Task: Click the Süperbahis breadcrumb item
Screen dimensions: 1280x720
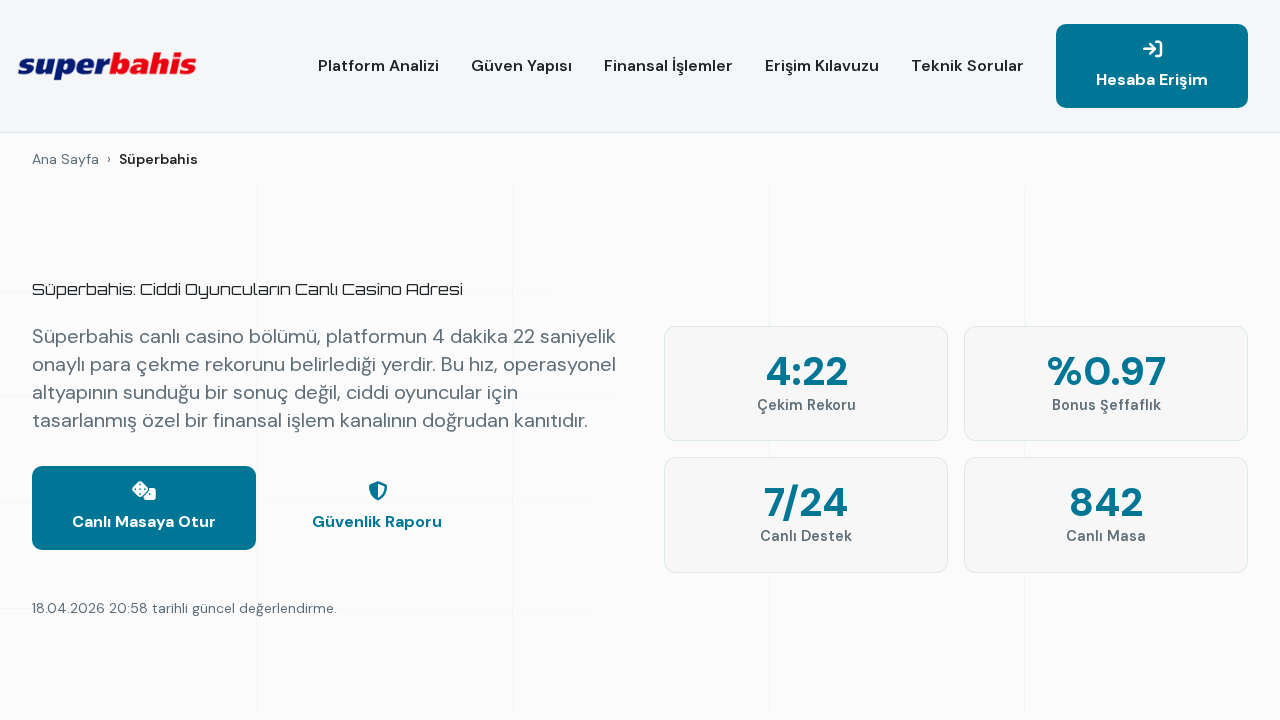Action: (158, 160)
